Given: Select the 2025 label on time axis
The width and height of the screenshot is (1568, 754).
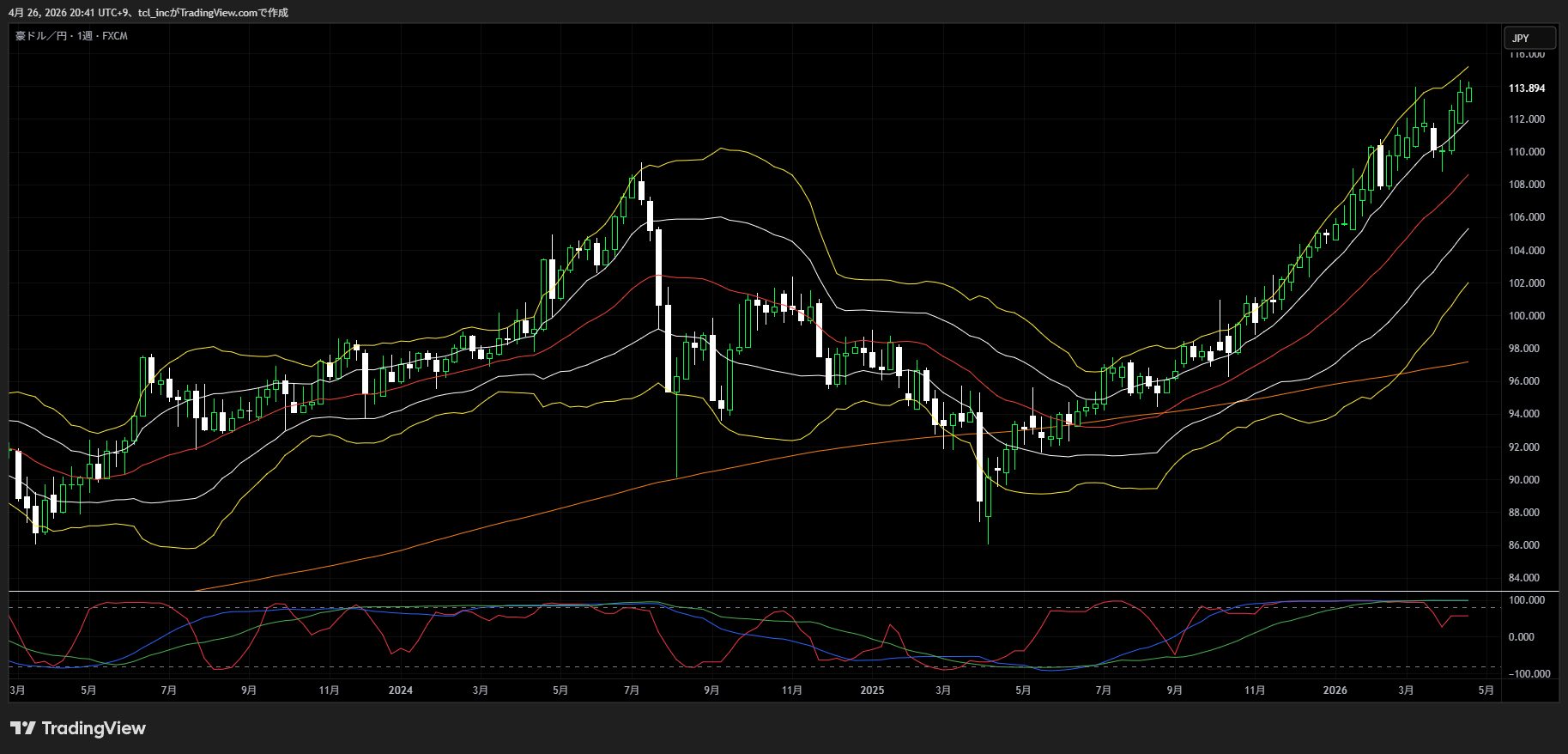Looking at the screenshot, I should coord(871,690).
